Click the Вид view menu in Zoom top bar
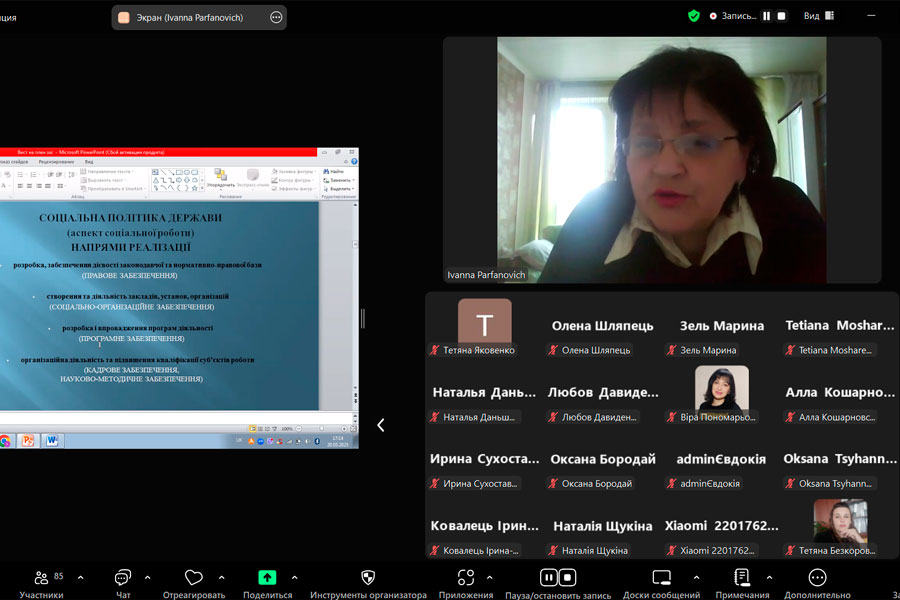This screenshot has width=900, height=600. coord(812,16)
